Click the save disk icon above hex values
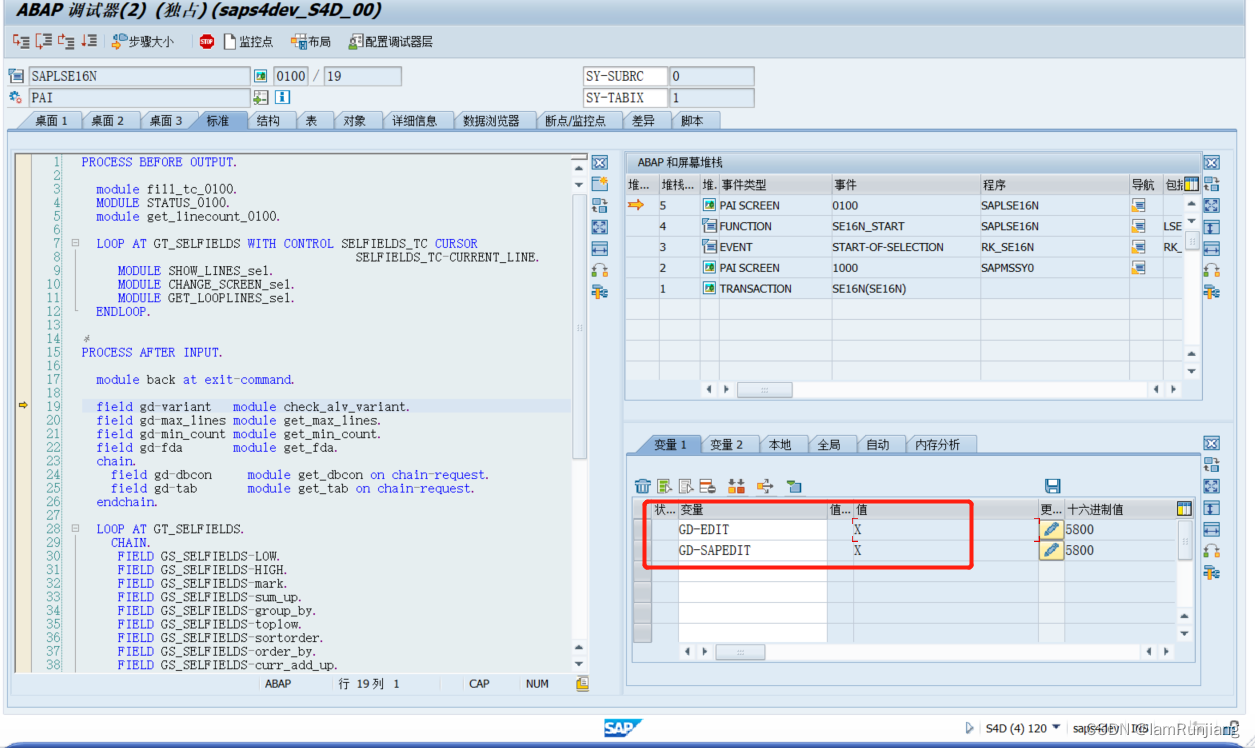This screenshot has height=748, width=1255. pos(1052,485)
